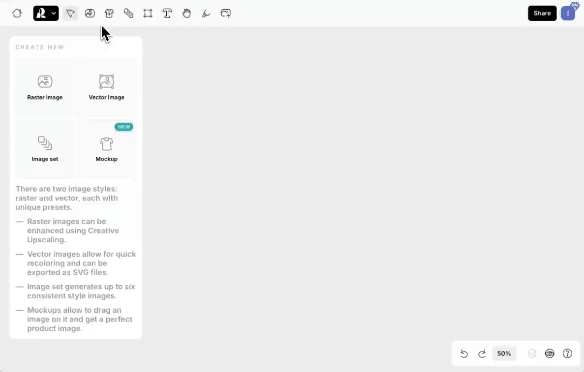Open the help question mark icon
Viewport: 584px width, 372px height.
[x=568, y=354]
